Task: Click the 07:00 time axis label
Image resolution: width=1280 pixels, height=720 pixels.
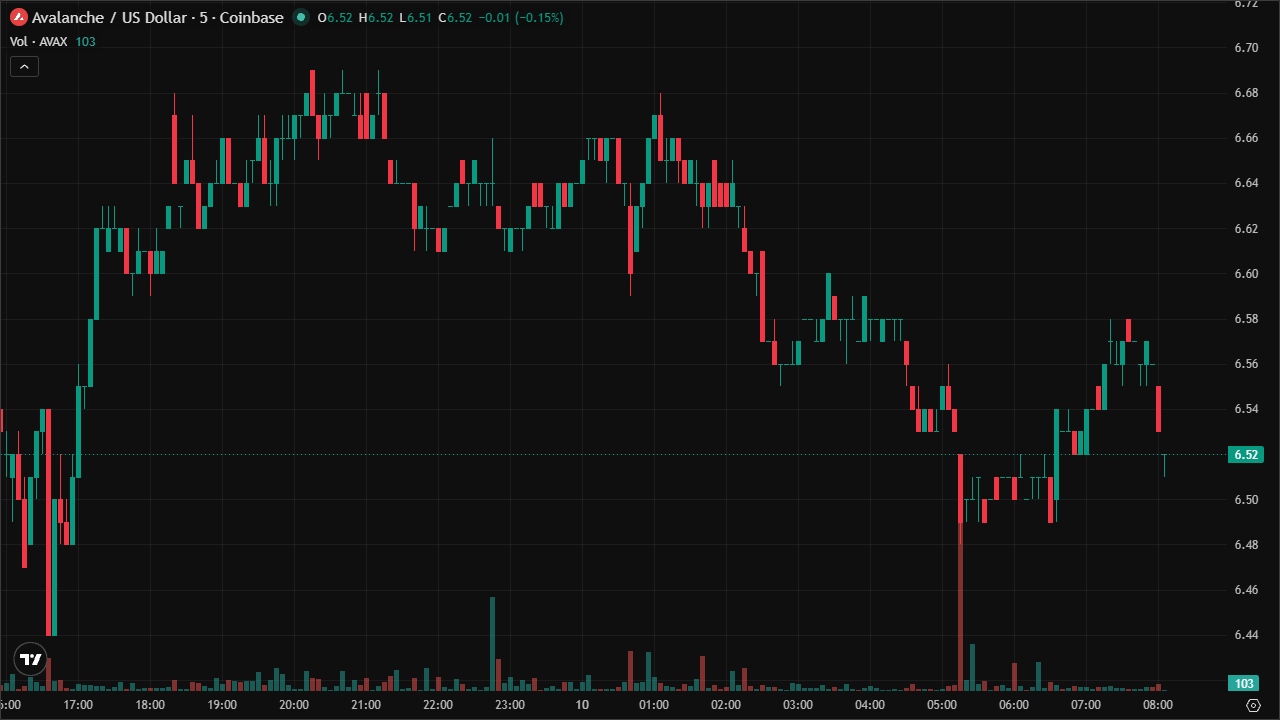Action: click(1086, 705)
